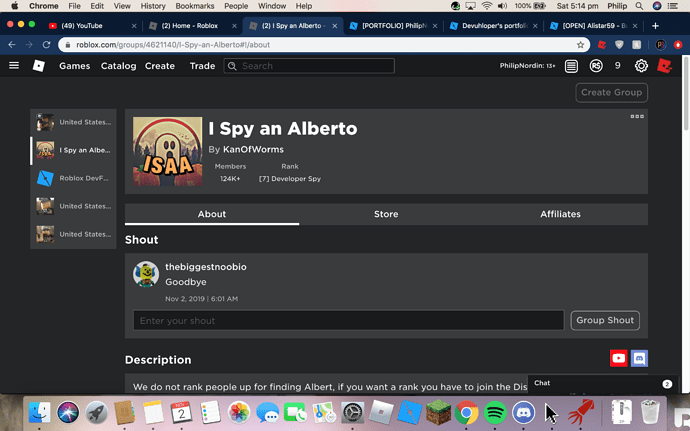The height and width of the screenshot is (431, 690).
Task: Open the Trade navigation link
Action: click(202, 66)
